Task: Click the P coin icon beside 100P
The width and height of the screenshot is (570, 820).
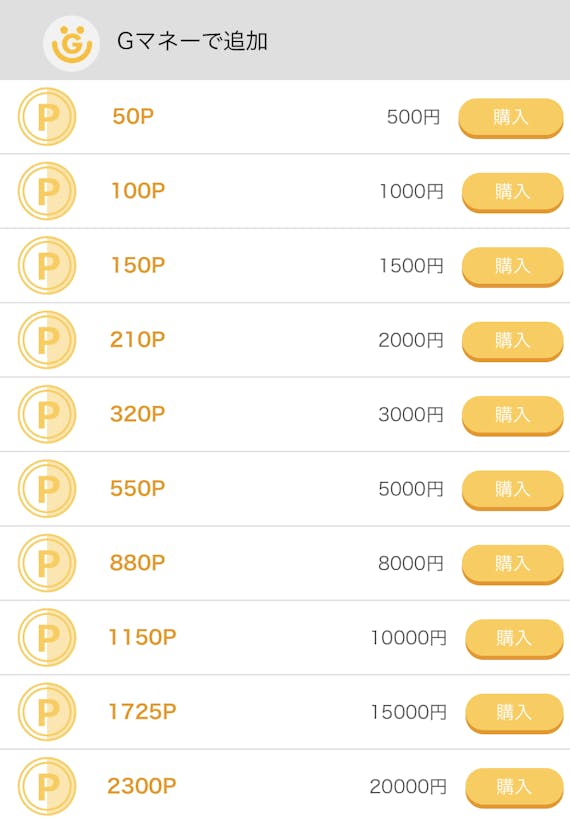Action: tap(47, 191)
